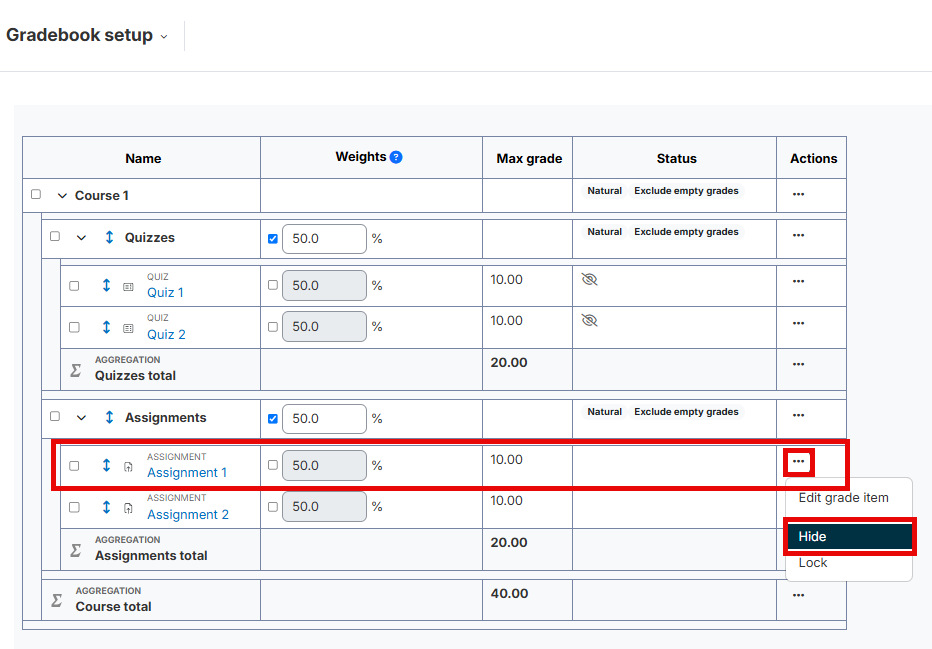The width and height of the screenshot is (932, 649).
Task: Uncheck weight override for Quizzes category
Action: (273, 239)
